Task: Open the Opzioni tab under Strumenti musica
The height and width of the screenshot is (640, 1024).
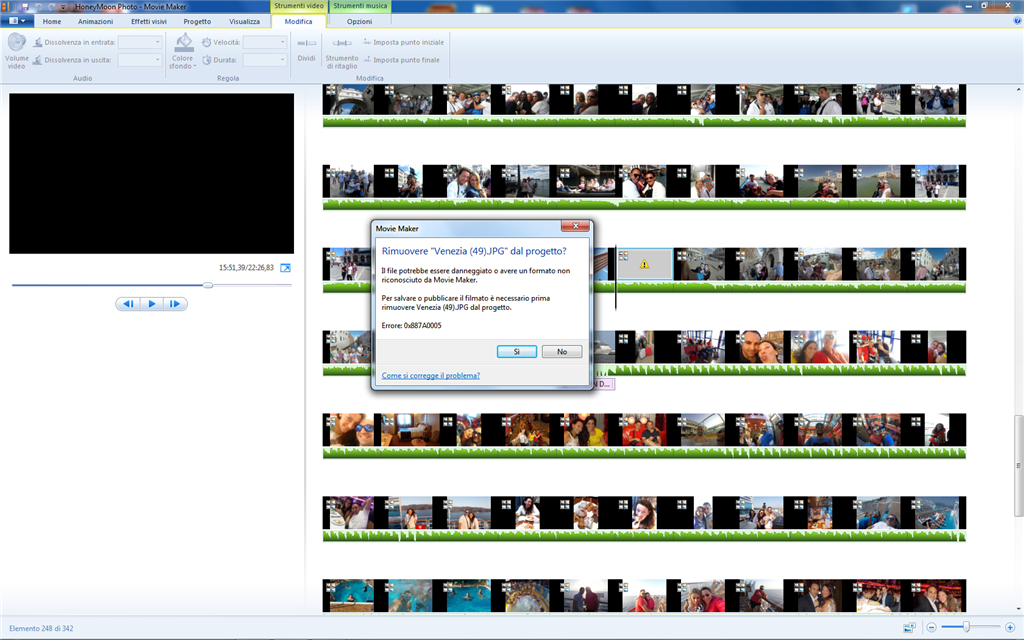Action: (x=359, y=22)
